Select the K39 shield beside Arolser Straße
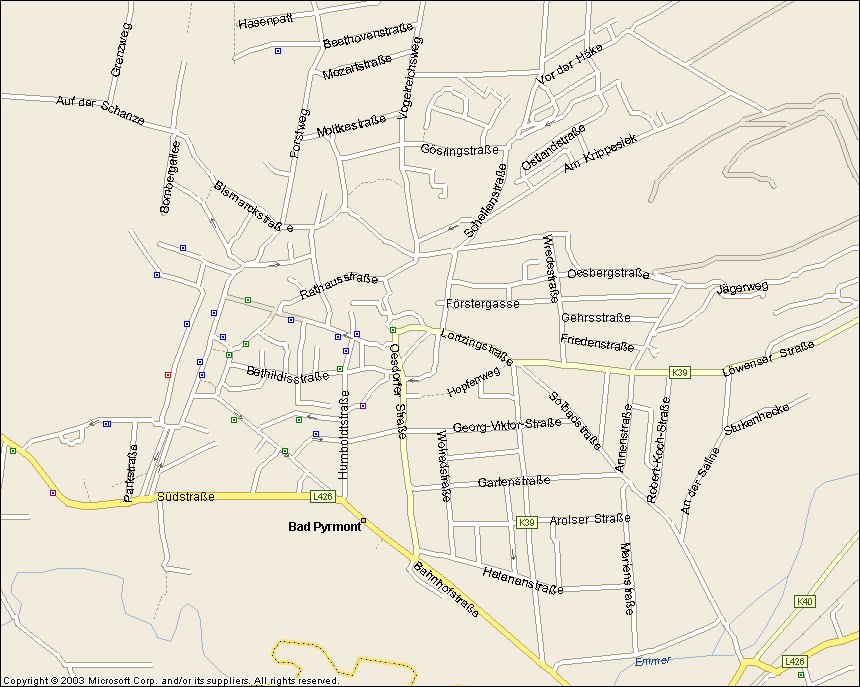The image size is (860, 687). (x=527, y=522)
